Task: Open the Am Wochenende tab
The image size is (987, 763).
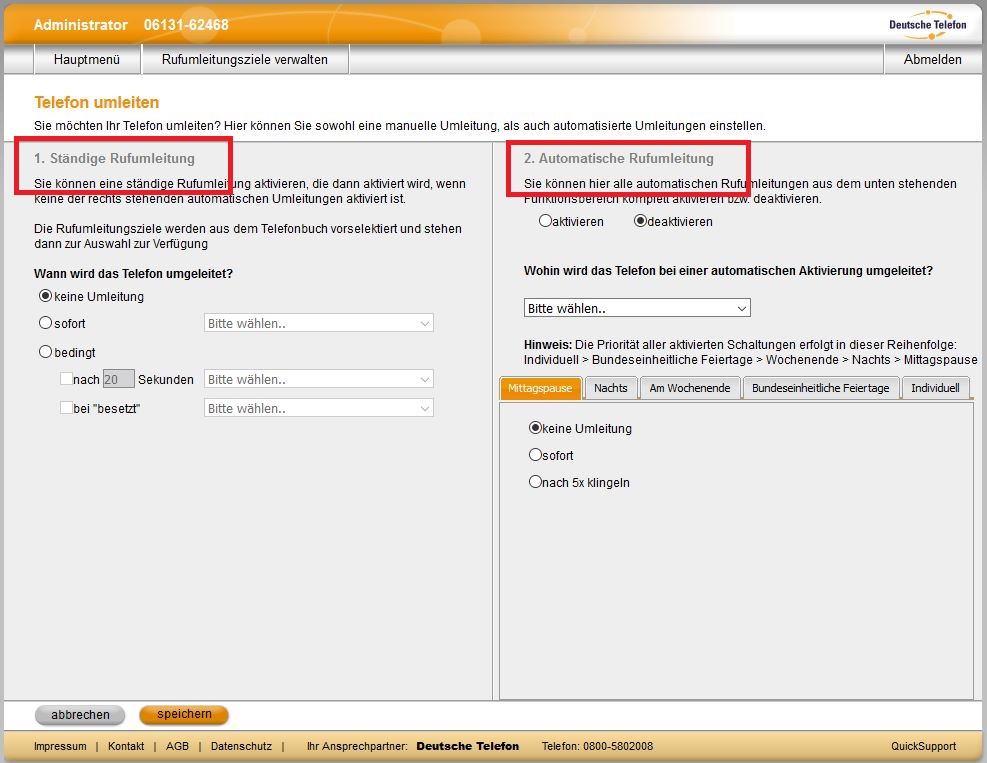Action: (689, 388)
